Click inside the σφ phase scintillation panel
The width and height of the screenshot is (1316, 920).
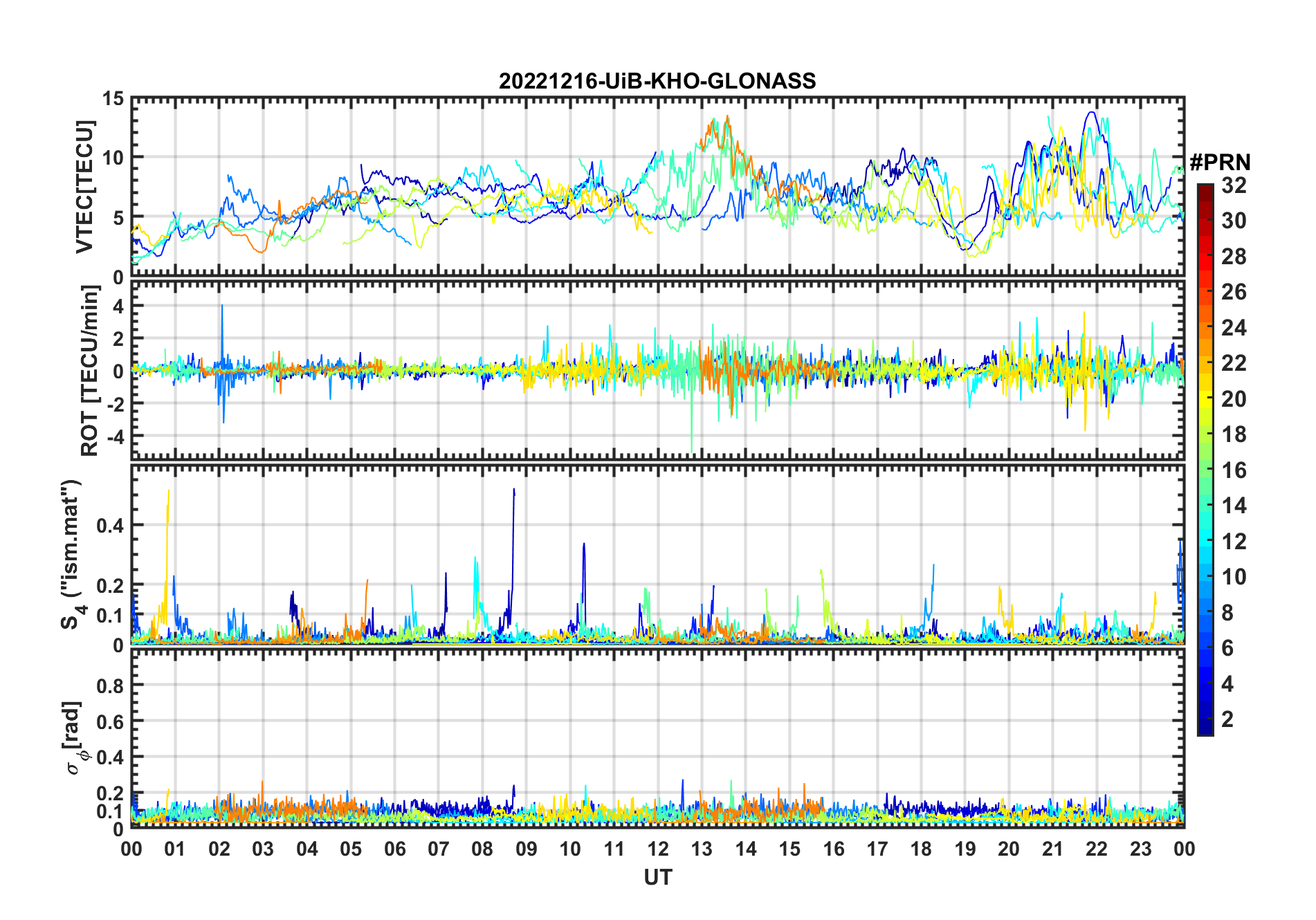[x=657, y=738]
